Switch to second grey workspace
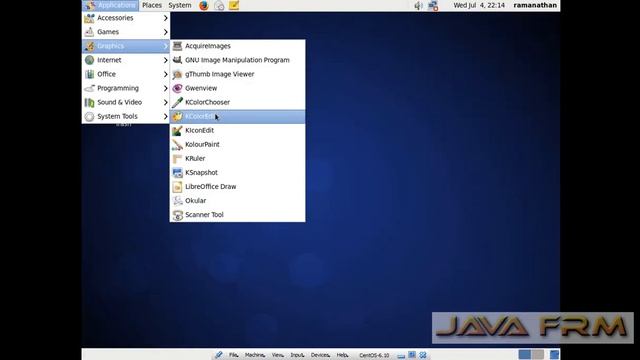This screenshot has width=640, height=360. (538, 354)
